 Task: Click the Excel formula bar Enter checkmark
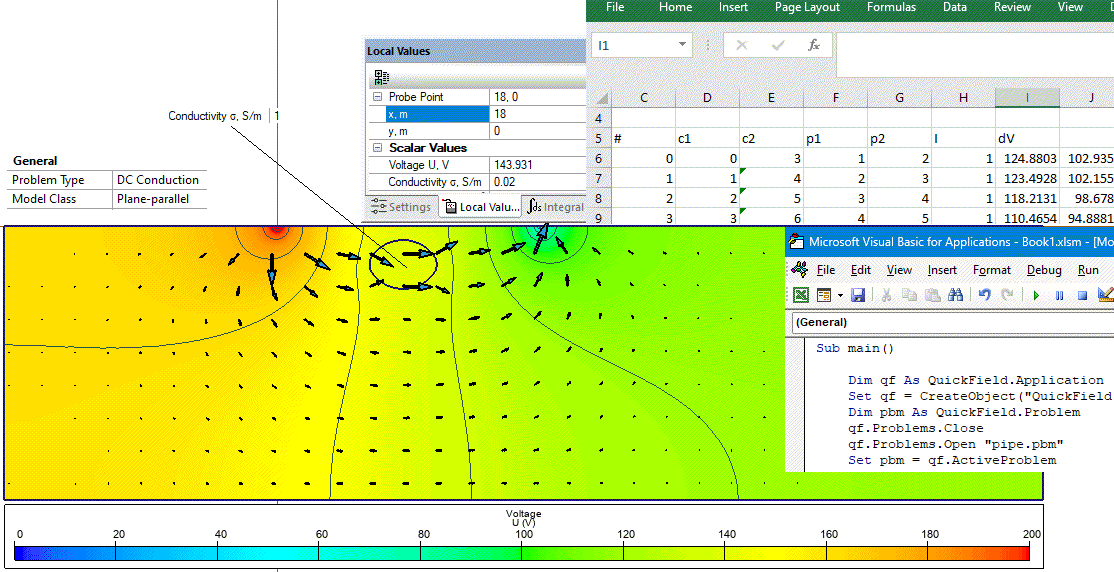[x=779, y=45]
